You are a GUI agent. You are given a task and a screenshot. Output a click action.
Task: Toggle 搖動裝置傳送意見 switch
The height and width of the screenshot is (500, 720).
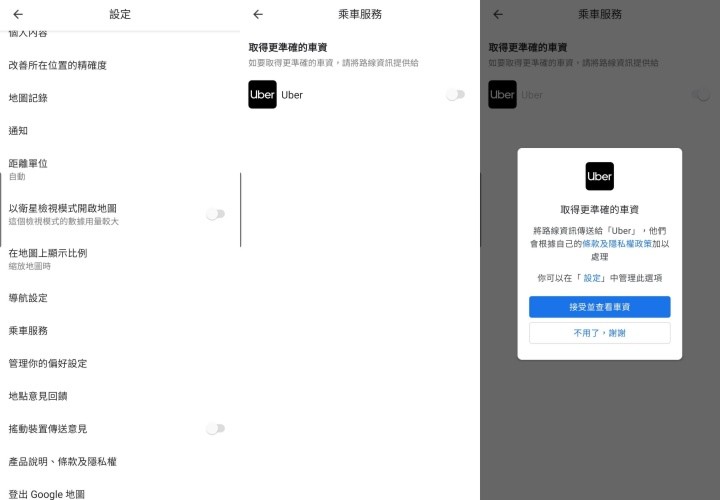point(215,429)
